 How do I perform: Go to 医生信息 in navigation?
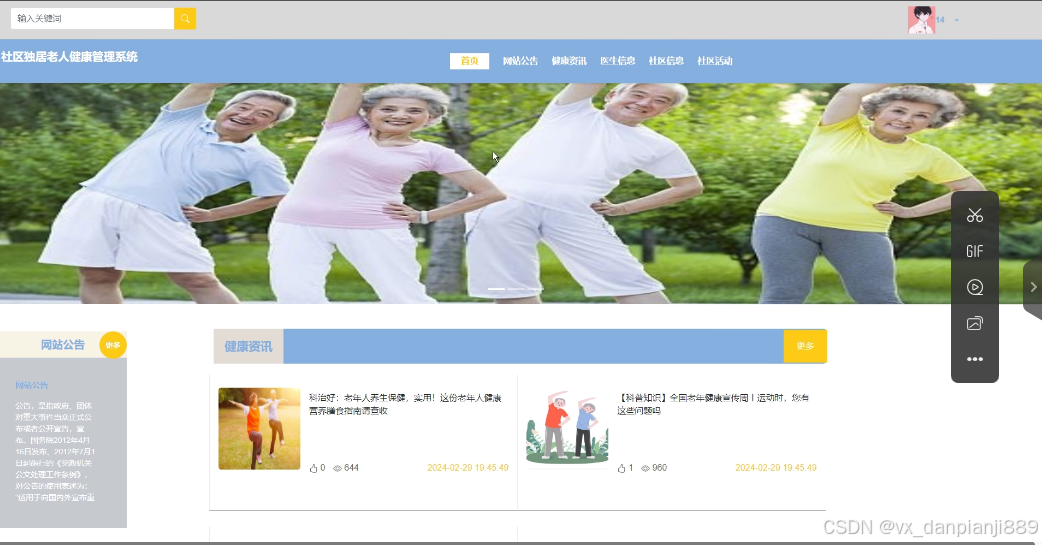point(617,60)
